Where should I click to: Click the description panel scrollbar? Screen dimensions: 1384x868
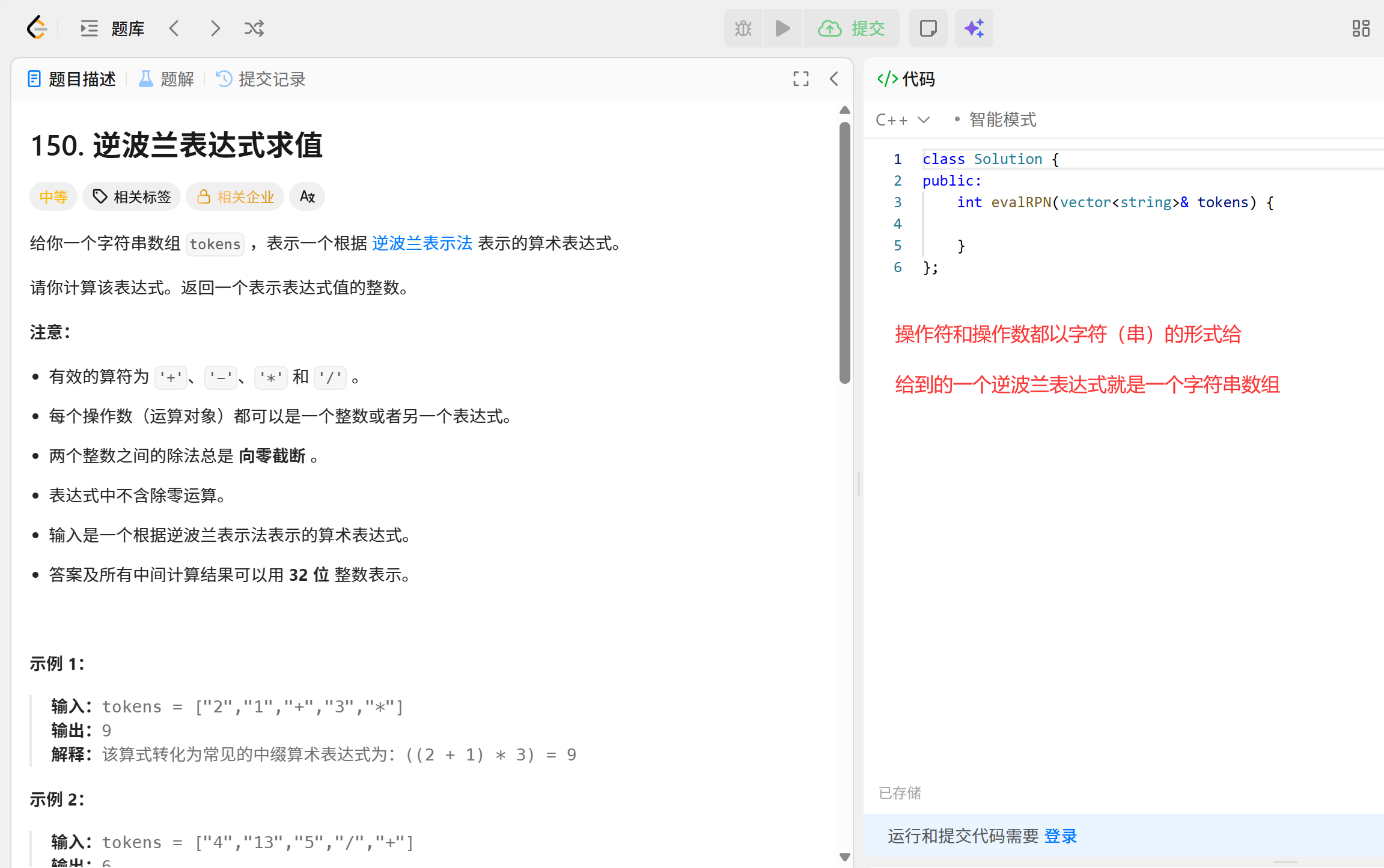click(x=844, y=252)
